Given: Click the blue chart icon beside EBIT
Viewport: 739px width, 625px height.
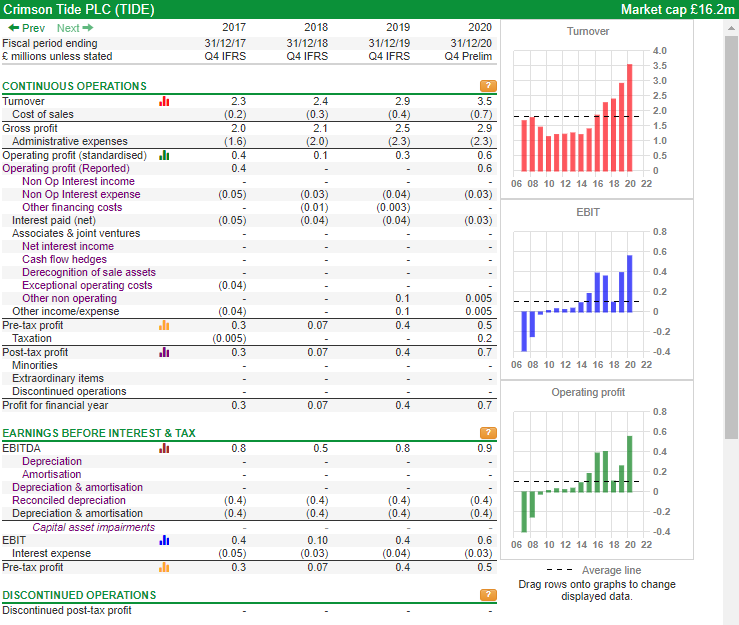Looking at the screenshot, I should pos(164,540).
